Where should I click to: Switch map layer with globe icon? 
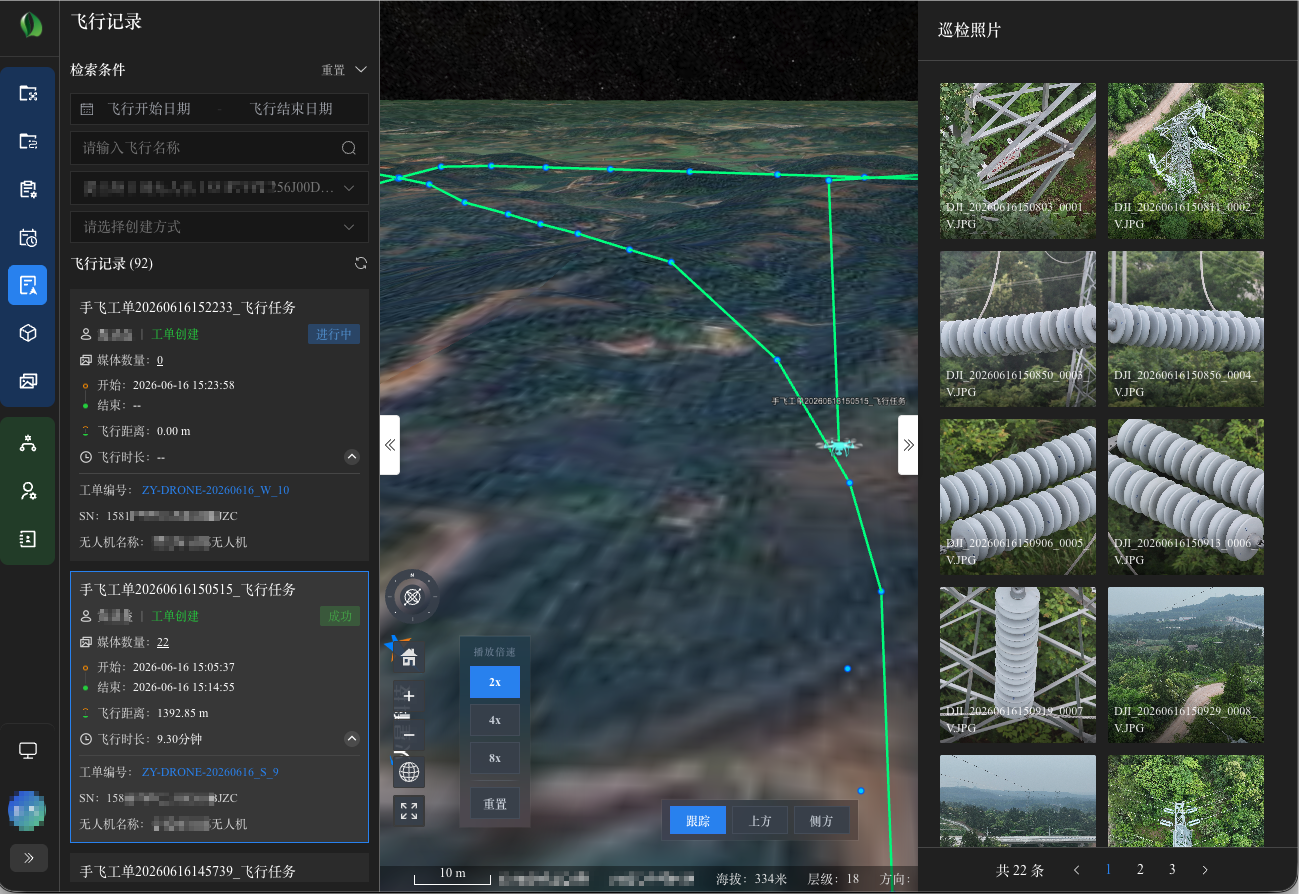pos(408,772)
